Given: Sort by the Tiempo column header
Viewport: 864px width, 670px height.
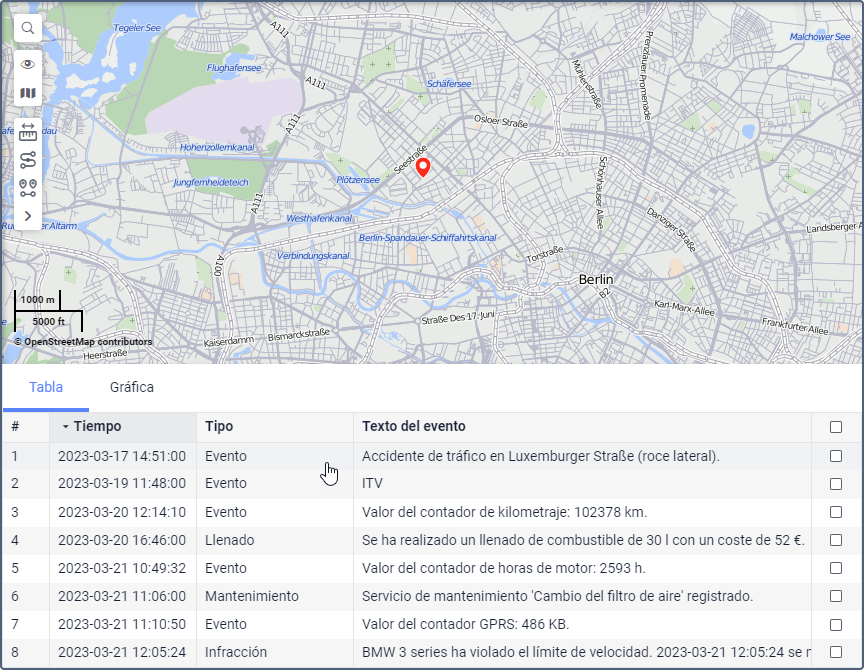Looking at the screenshot, I should 123,426.
